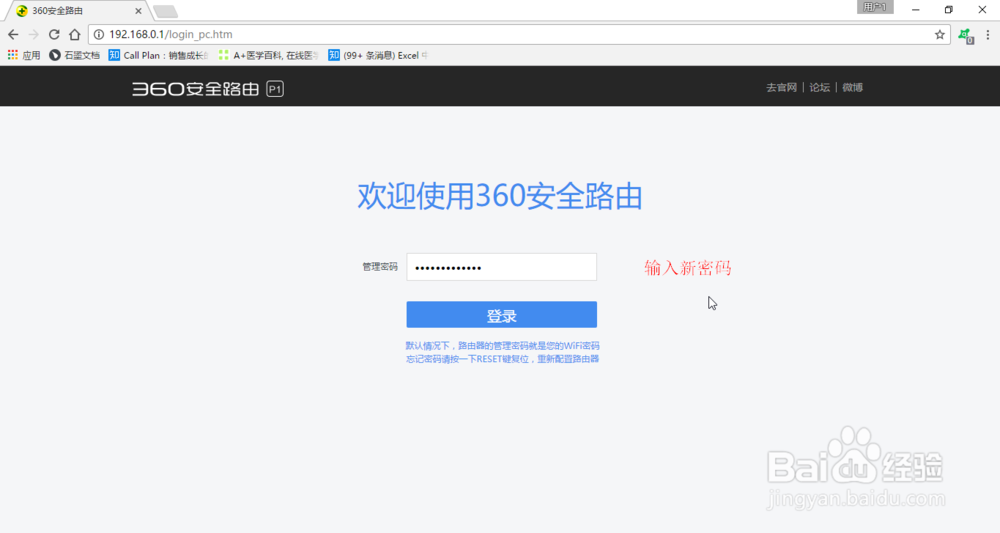Click the 登录 login button
Image resolution: width=1000 pixels, height=533 pixels.
[x=501, y=315]
